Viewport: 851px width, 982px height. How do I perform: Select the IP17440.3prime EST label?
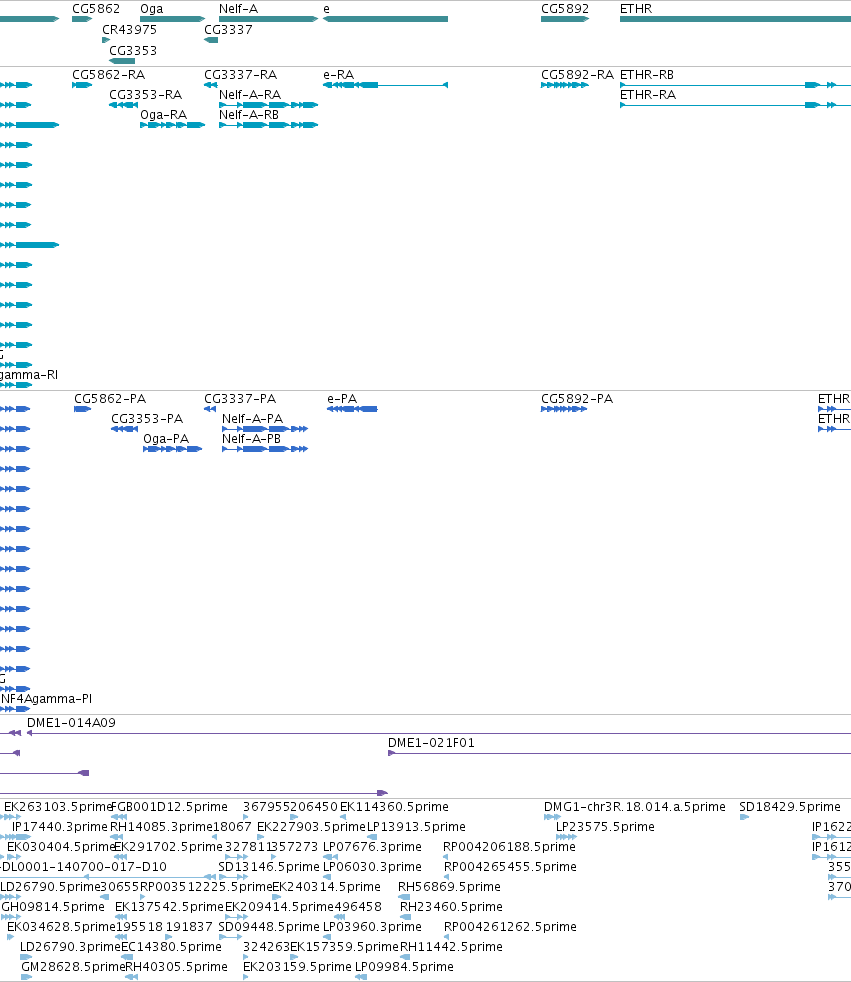click(x=59, y=826)
